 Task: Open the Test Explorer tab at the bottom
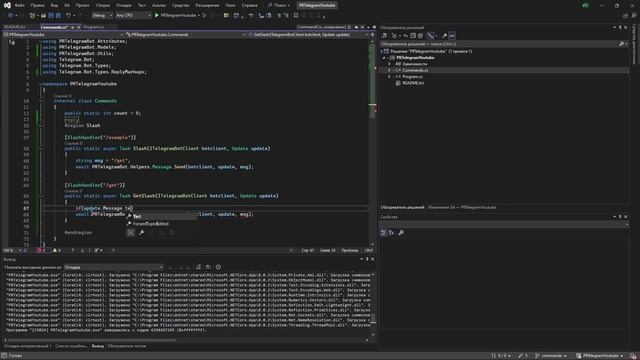127,346
